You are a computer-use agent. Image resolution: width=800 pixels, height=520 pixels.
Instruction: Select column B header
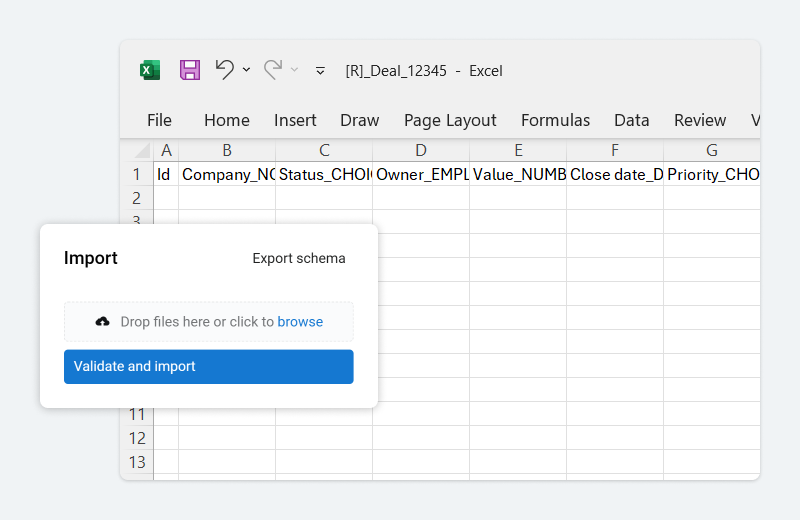point(227,150)
